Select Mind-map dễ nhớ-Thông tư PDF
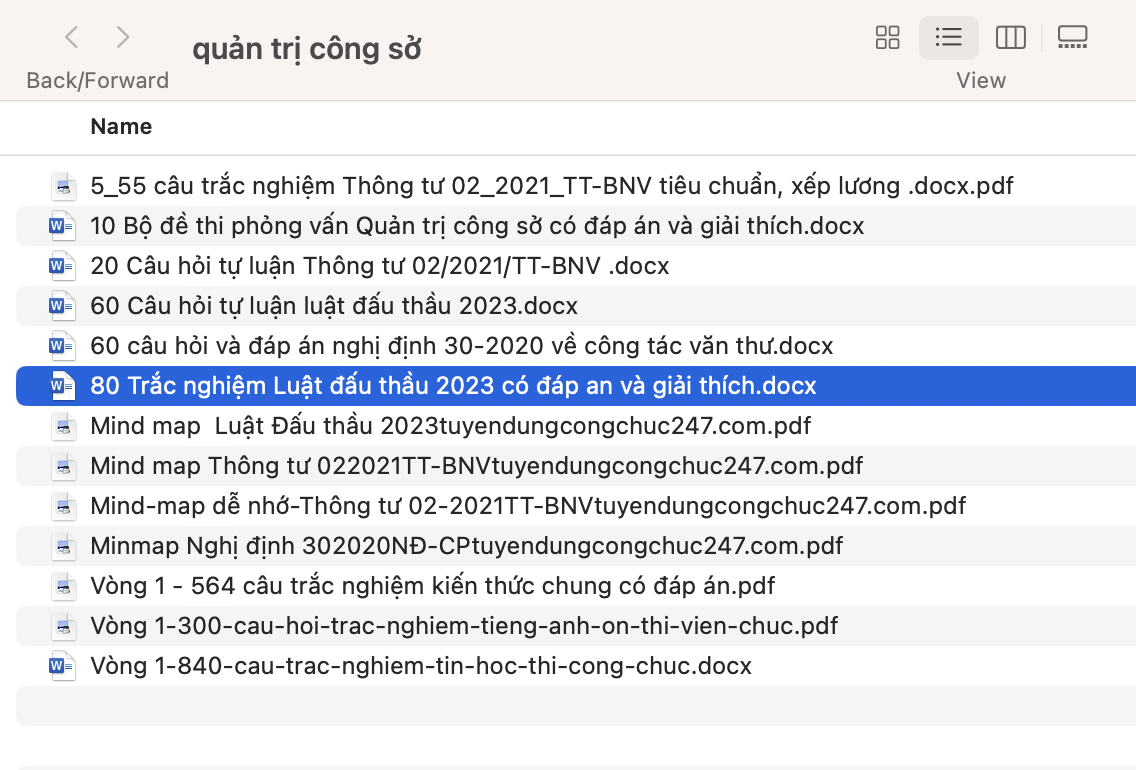 528,506
